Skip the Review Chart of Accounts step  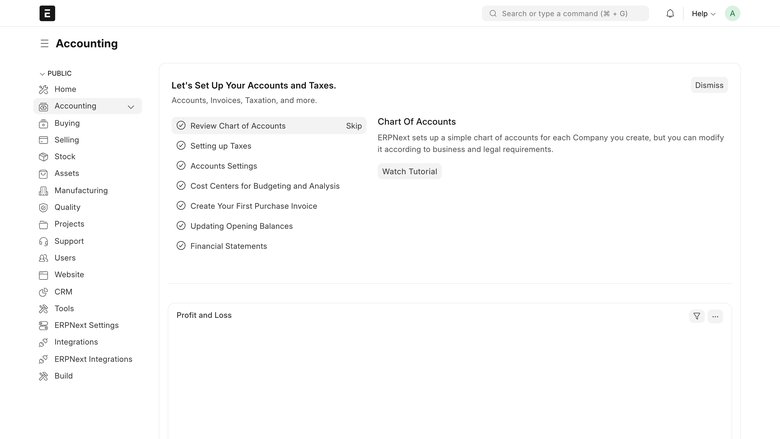pos(354,126)
